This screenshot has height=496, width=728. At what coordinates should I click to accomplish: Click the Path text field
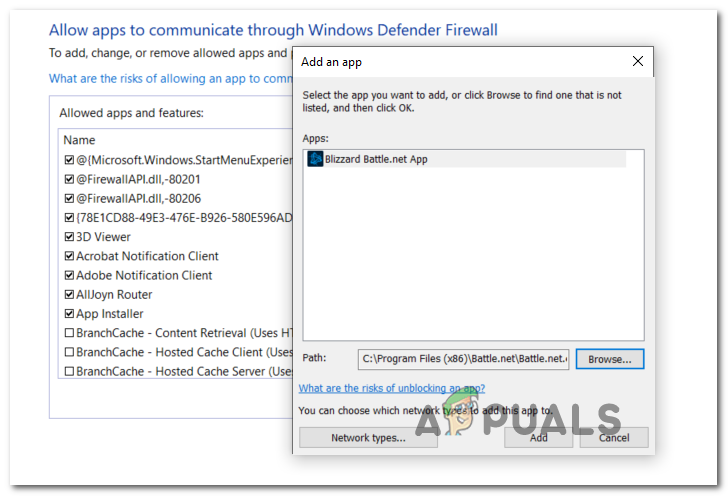coord(463,359)
